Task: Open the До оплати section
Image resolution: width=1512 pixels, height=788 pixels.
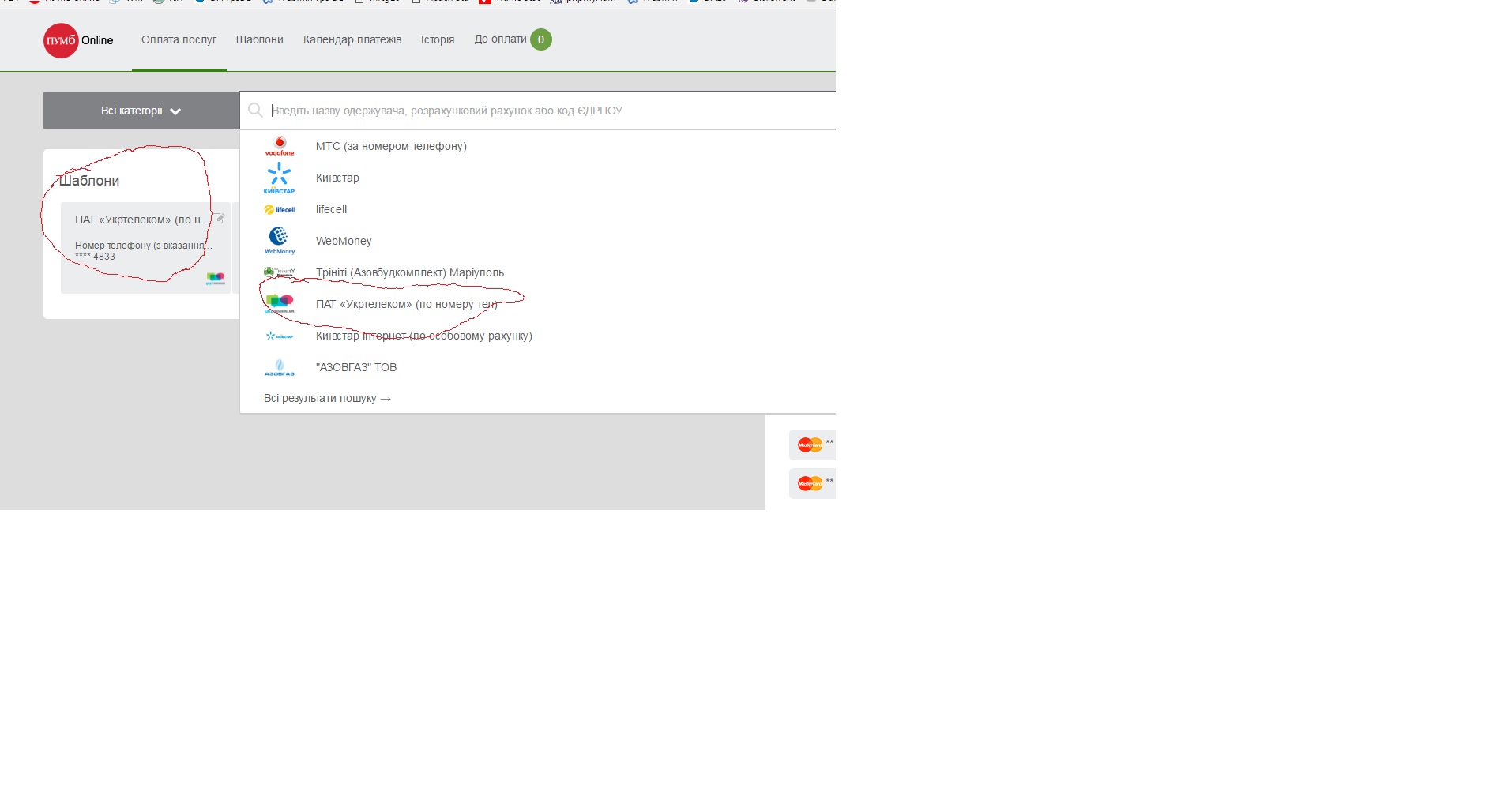Action: (500, 39)
